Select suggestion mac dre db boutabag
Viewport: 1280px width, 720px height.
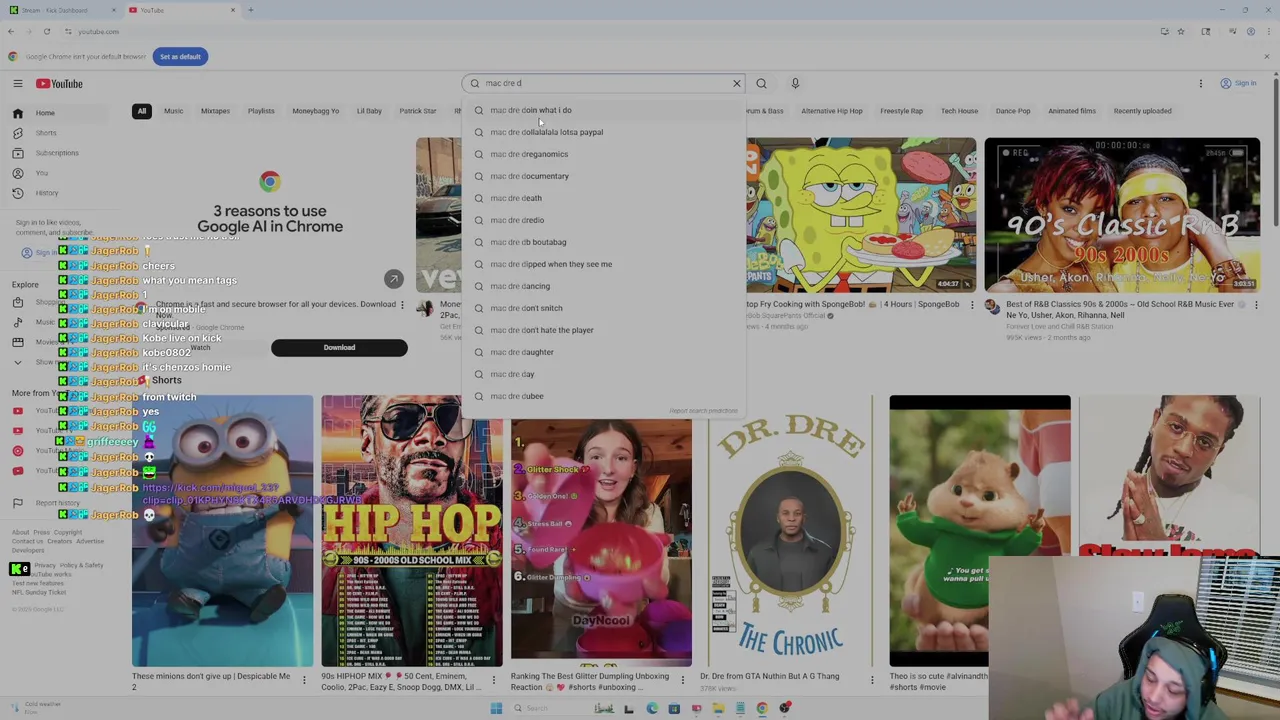tap(605, 242)
